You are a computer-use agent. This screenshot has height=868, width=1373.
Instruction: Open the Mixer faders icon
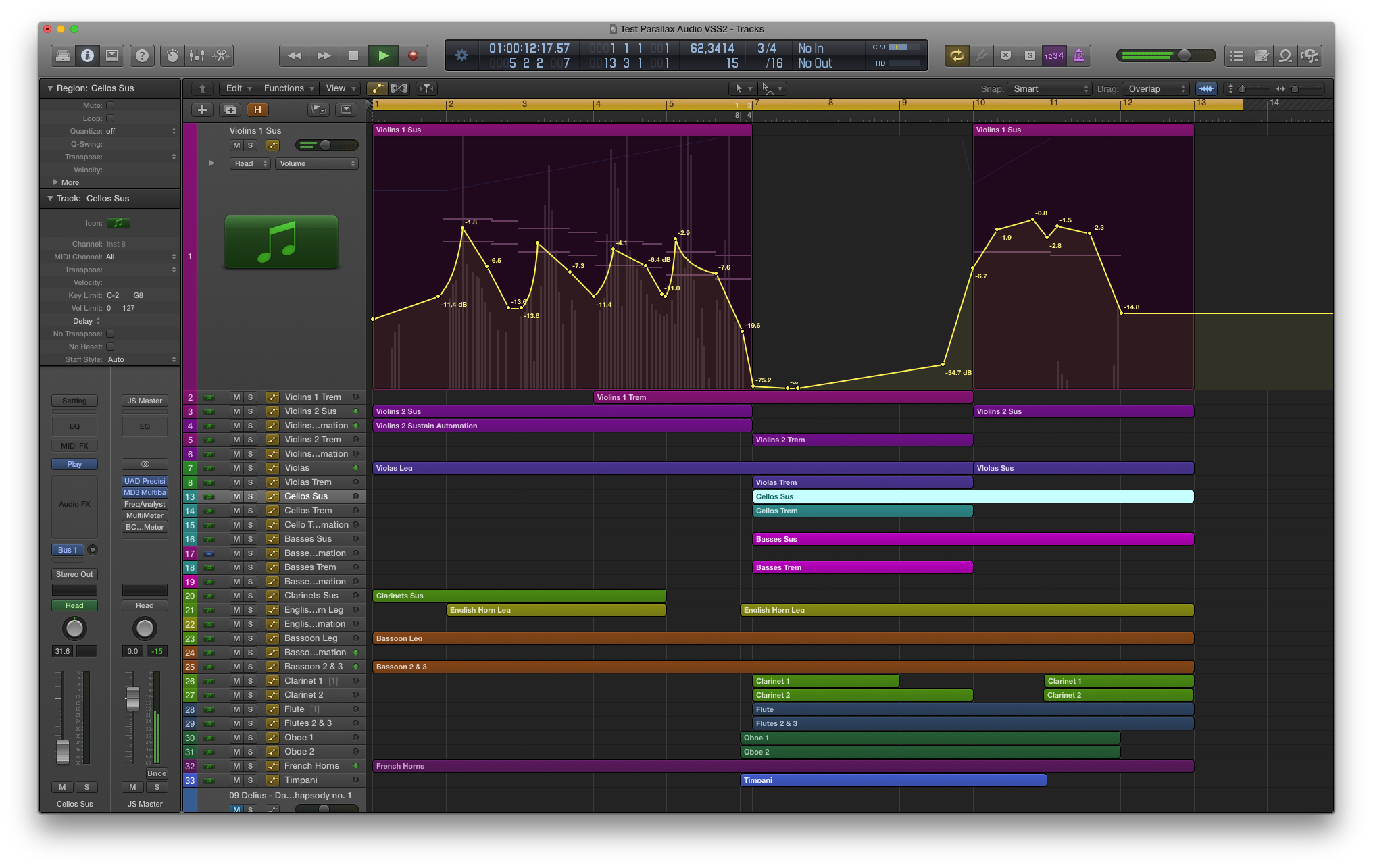point(197,55)
